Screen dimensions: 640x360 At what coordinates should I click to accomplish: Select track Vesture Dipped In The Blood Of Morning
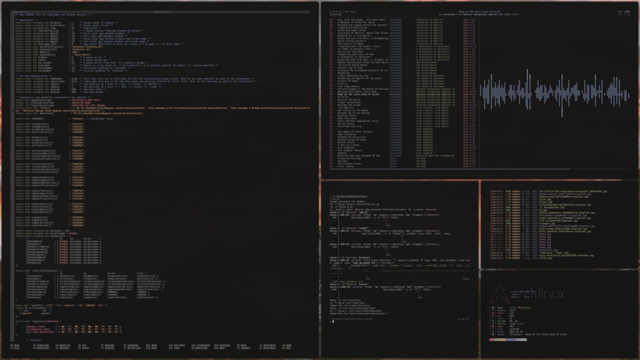363,89
